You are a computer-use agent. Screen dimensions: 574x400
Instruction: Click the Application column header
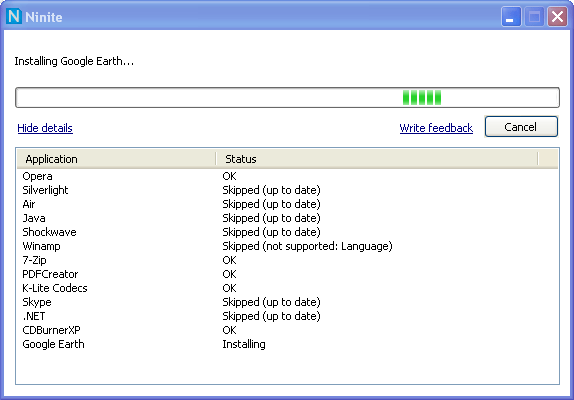click(x=116, y=159)
